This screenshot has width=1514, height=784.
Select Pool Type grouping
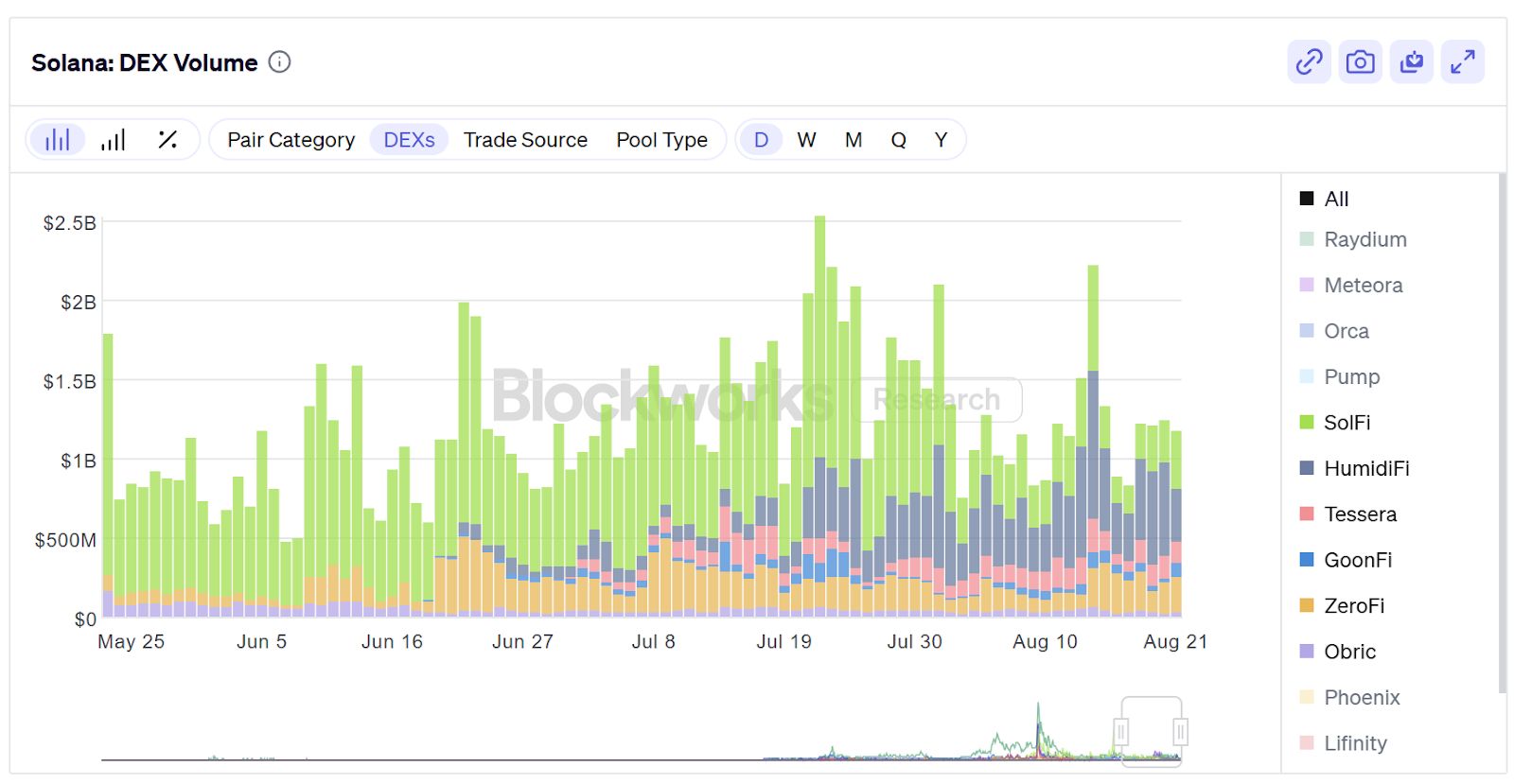661,140
